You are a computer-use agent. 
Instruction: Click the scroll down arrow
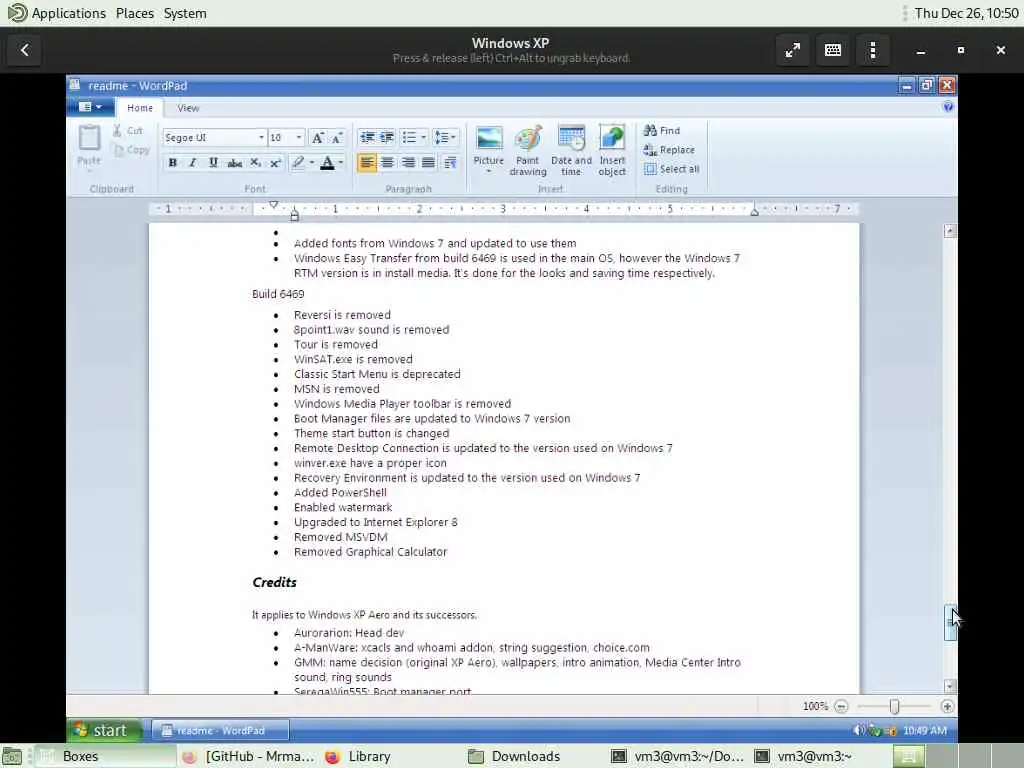tap(950, 686)
